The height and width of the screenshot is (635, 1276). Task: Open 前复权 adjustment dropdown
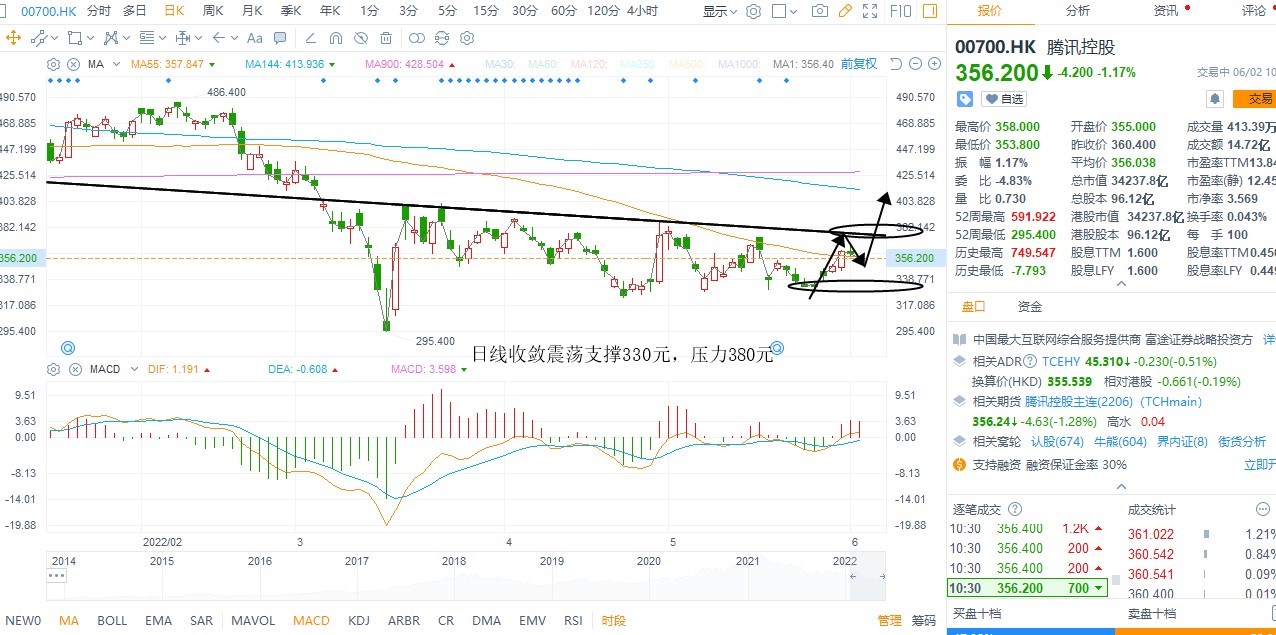[x=859, y=64]
